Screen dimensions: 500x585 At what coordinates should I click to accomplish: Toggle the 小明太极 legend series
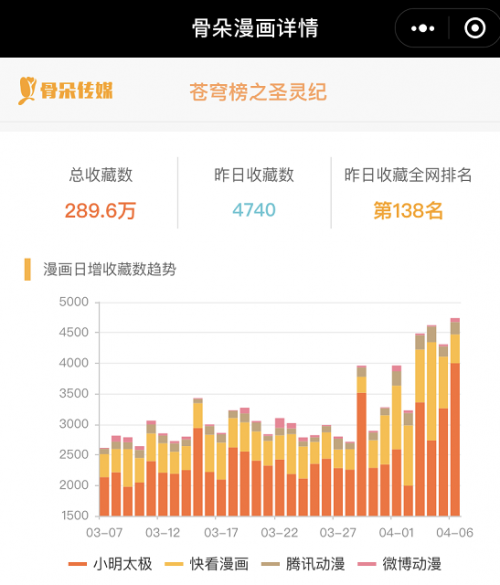110,564
